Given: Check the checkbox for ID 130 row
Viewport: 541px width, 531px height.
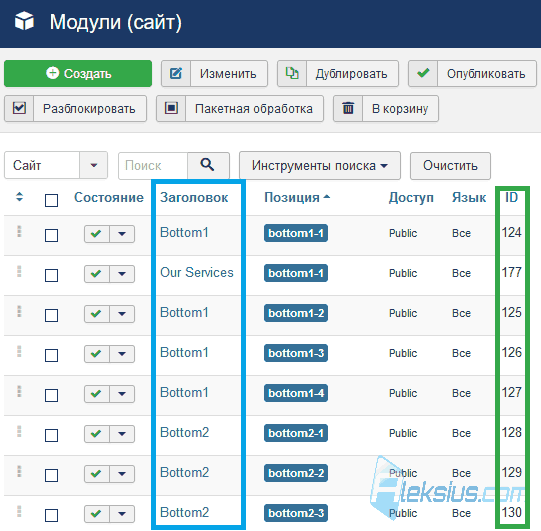Looking at the screenshot, I should [x=51, y=516].
